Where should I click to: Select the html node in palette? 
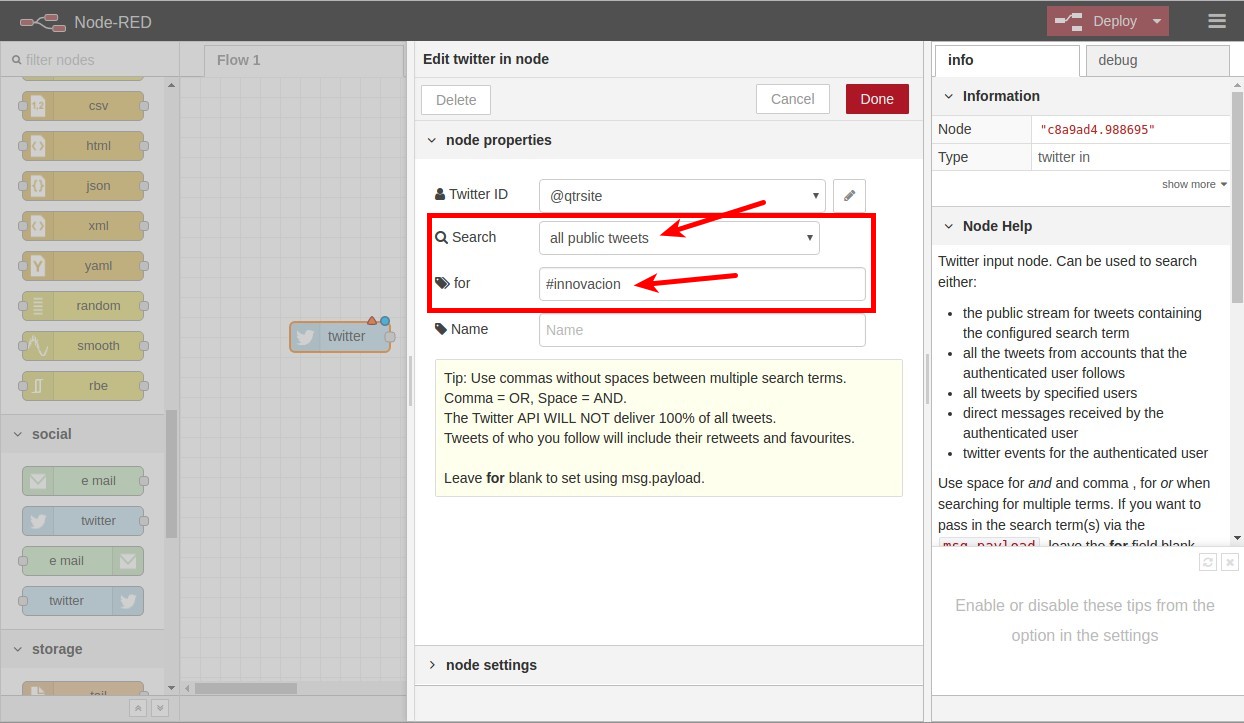pos(83,146)
